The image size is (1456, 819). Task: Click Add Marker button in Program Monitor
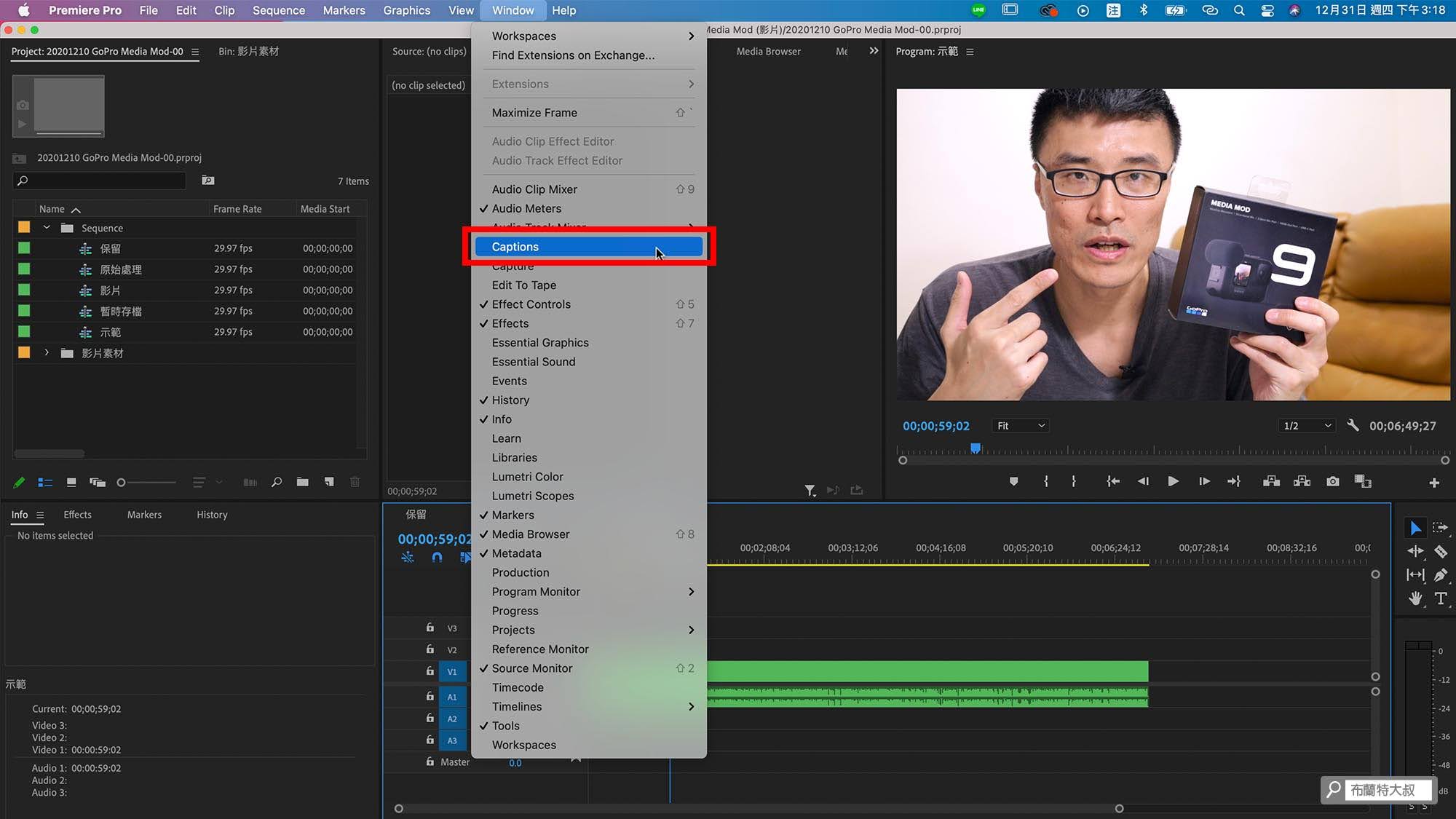click(x=1013, y=482)
